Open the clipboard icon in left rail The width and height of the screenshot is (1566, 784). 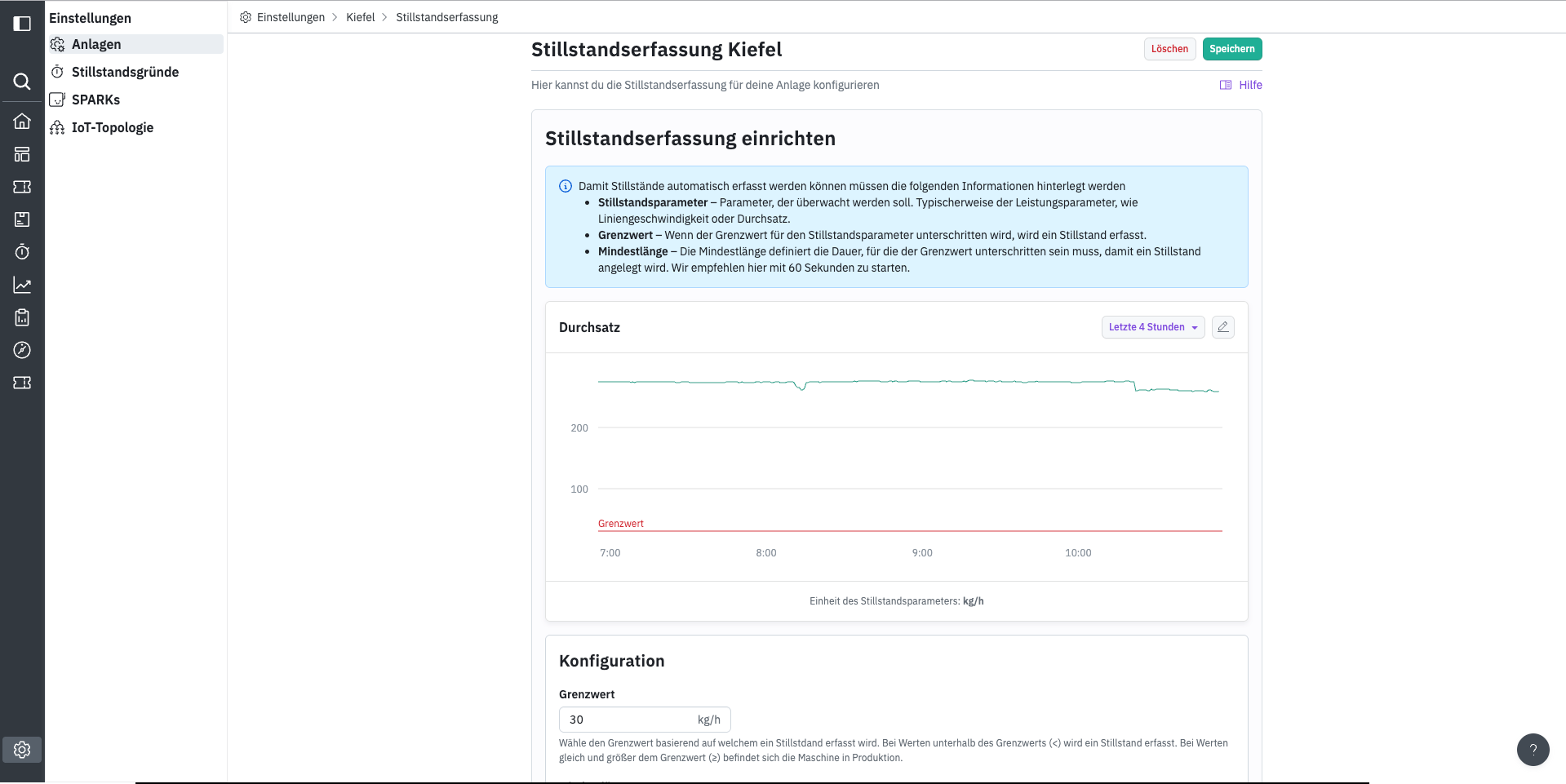click(22, 317)
